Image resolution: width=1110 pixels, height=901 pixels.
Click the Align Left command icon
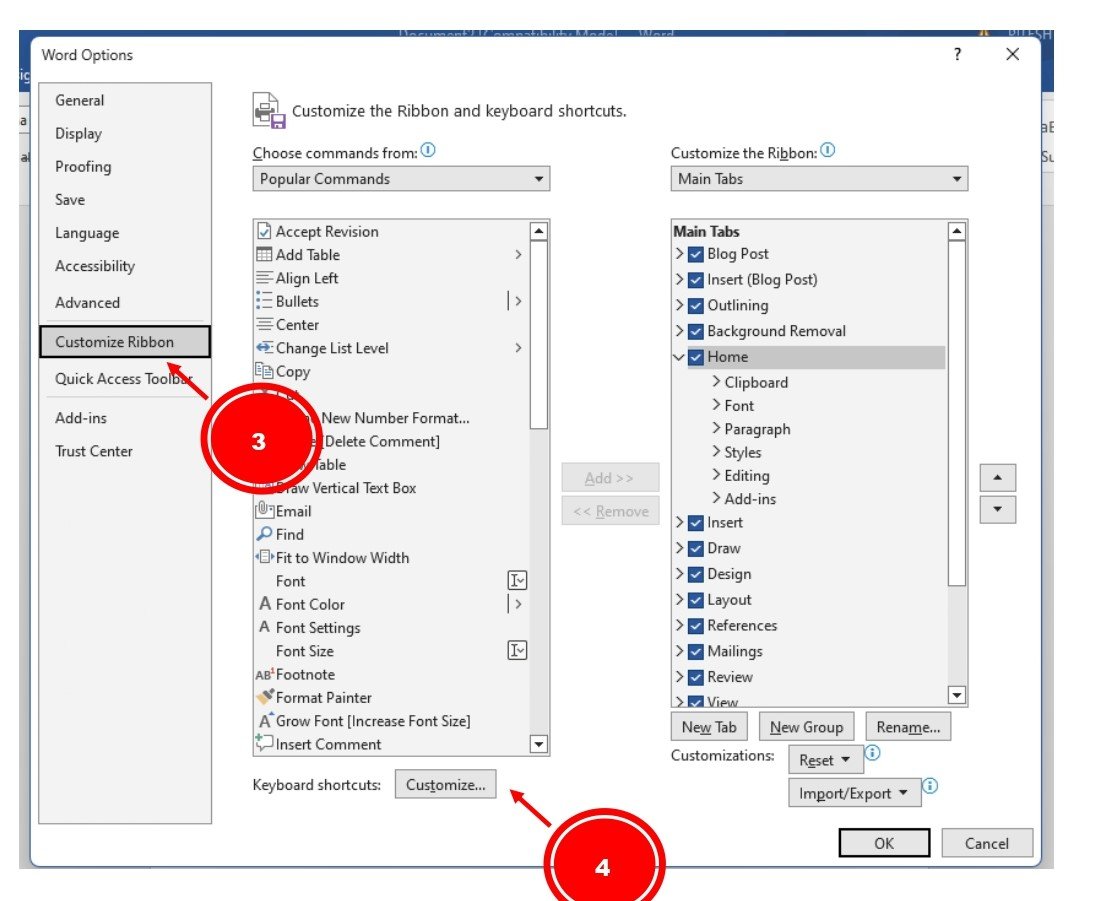(264, 278)
